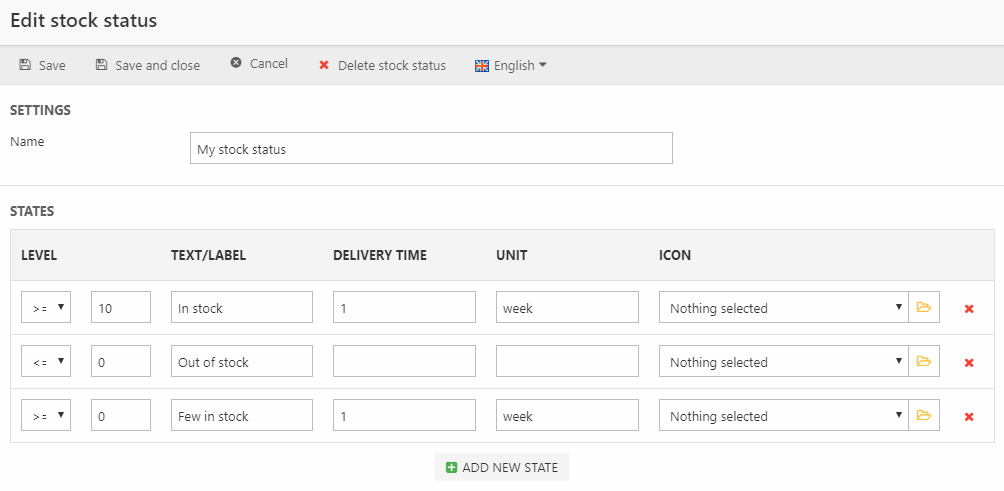Browse icon files for Out of stock row
The image size is (1004, 491).
click(923, 362)
